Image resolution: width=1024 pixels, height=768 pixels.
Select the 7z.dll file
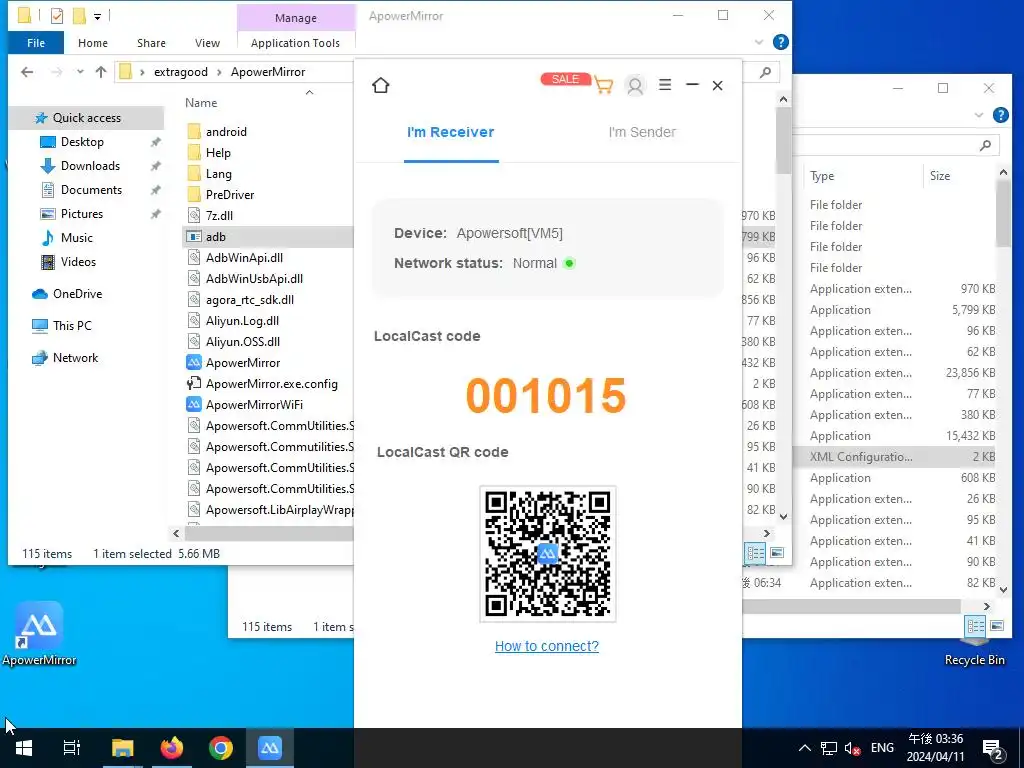pos(219,216)
